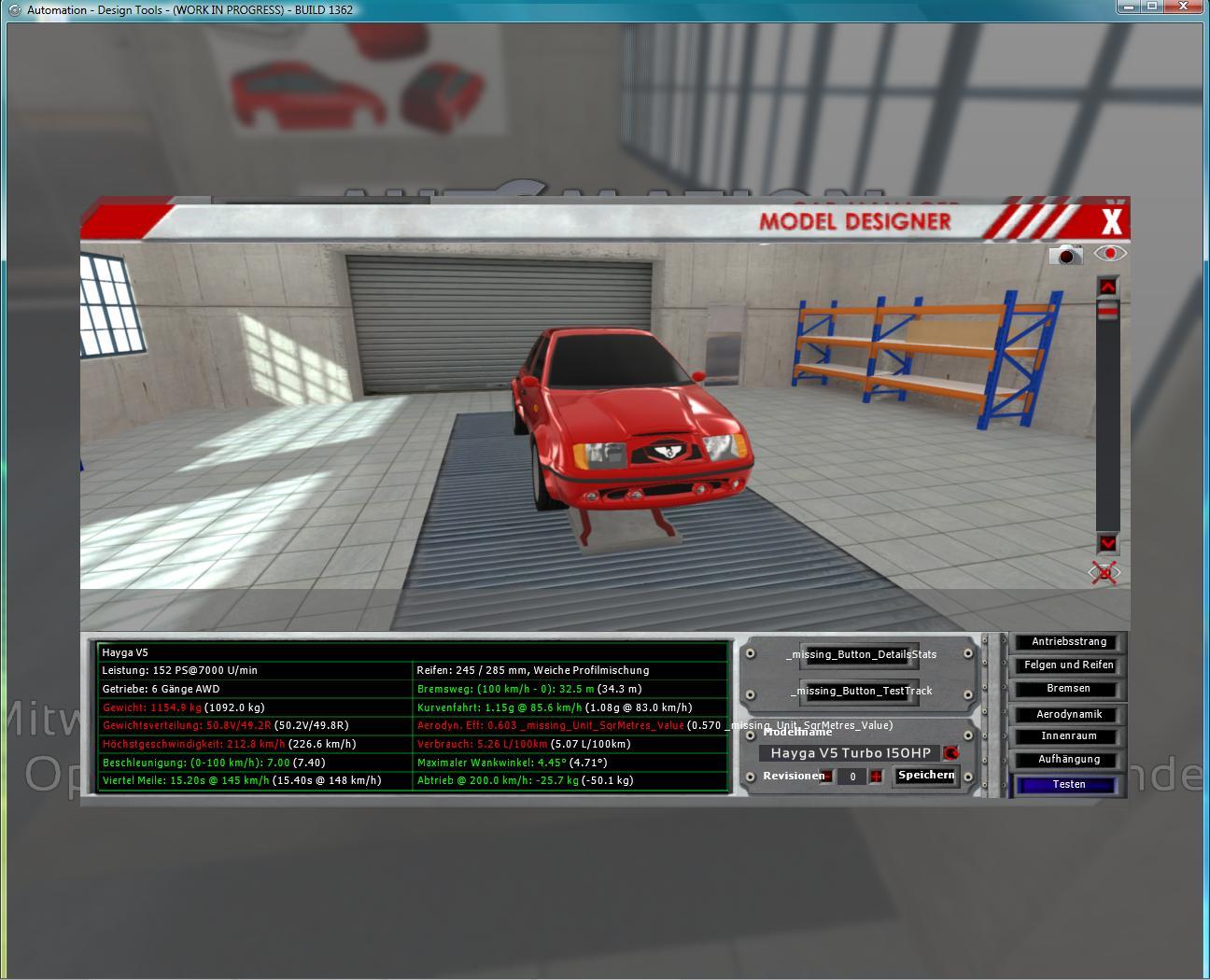This screenshot has height=980, width=1210.
Task: Click the Speichern button
Action: (926, 776)
